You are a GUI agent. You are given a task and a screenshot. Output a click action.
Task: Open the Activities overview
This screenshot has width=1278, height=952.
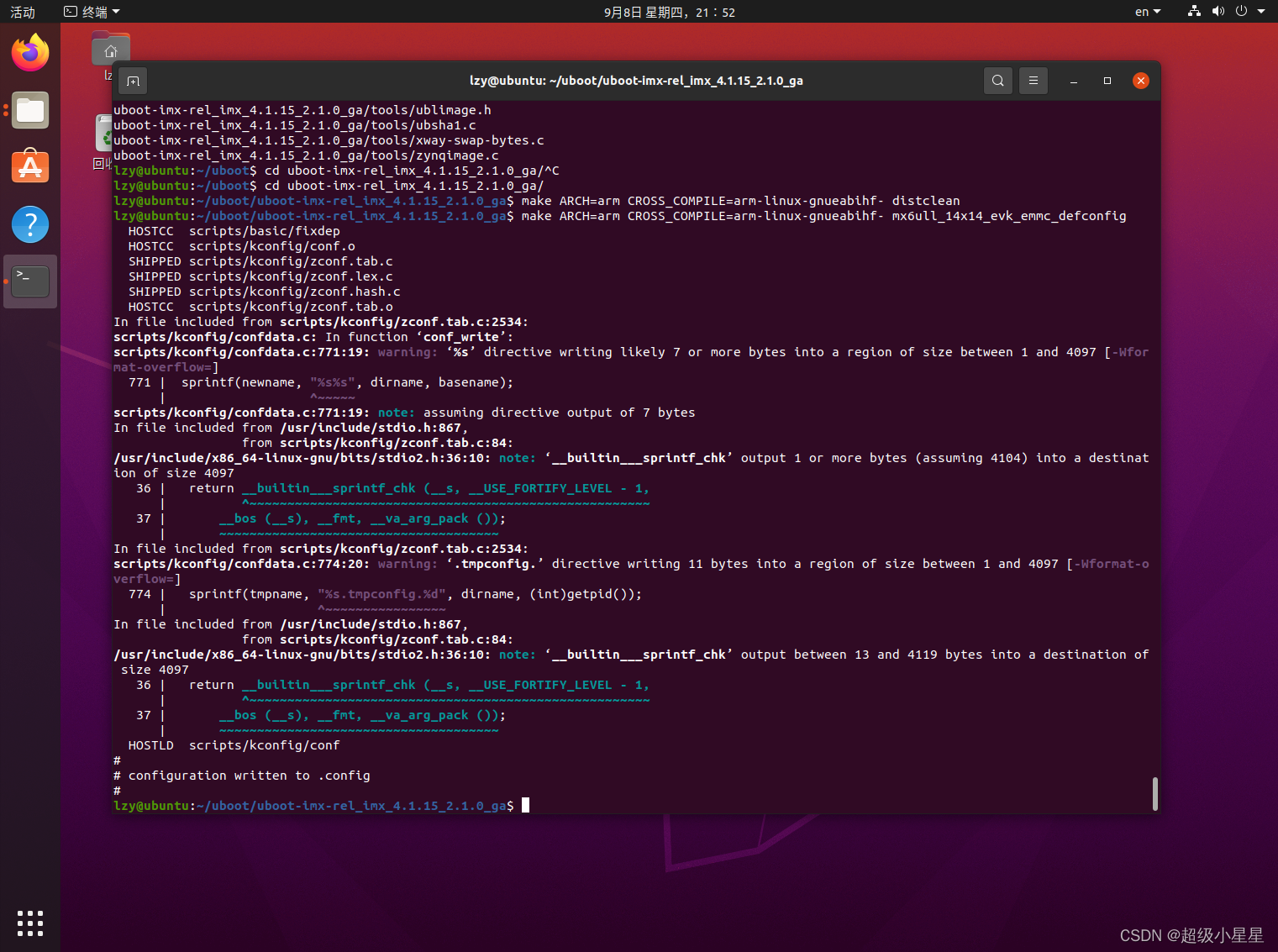[x=23, y=12]
